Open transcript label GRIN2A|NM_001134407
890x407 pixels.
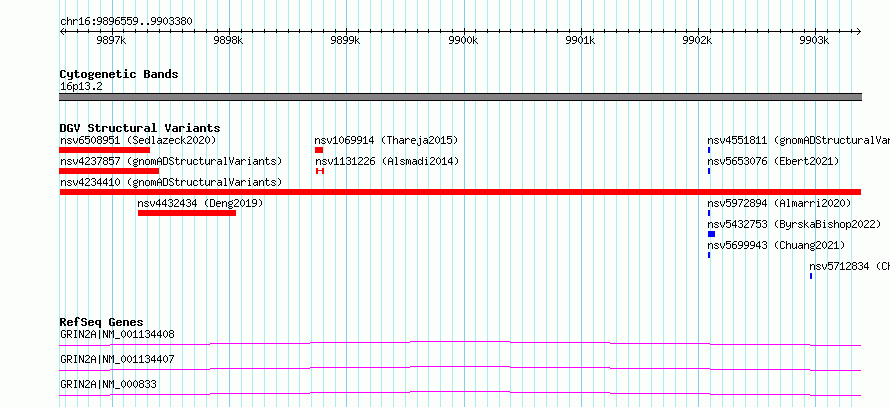117,359
